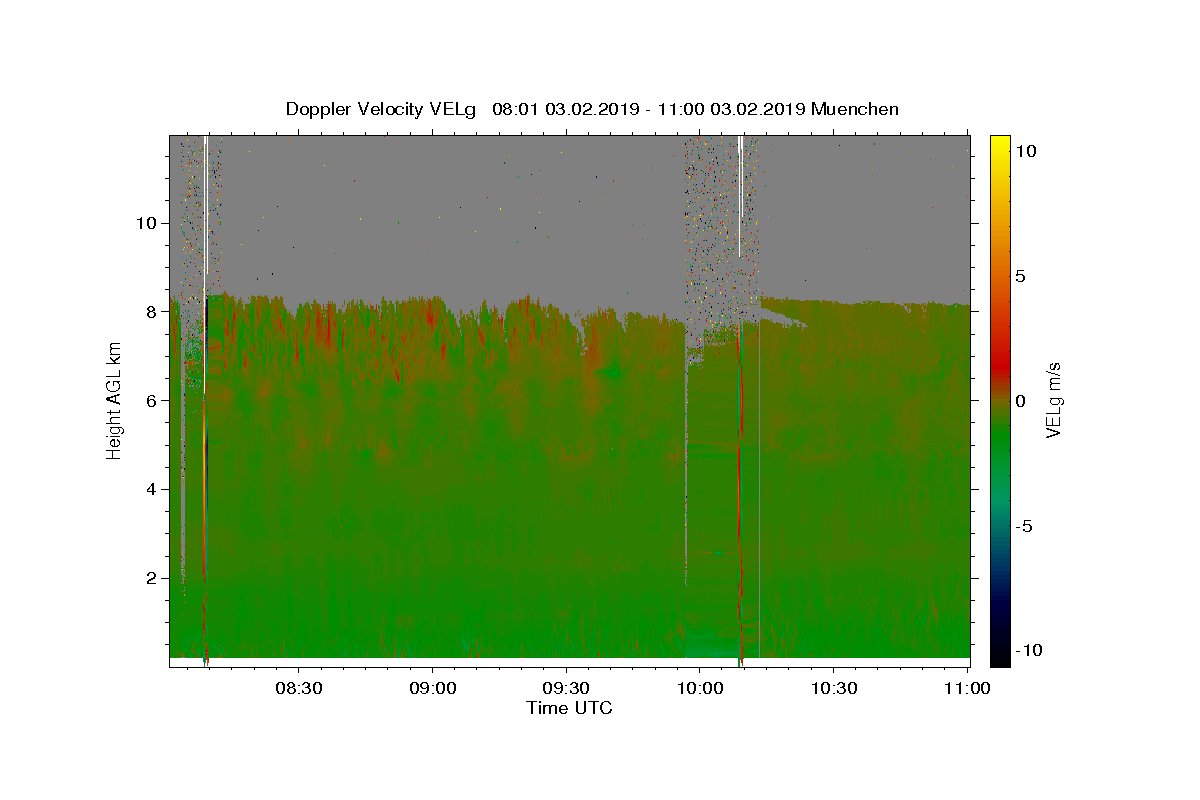Click the 10 km height tick label

[144, 222]
